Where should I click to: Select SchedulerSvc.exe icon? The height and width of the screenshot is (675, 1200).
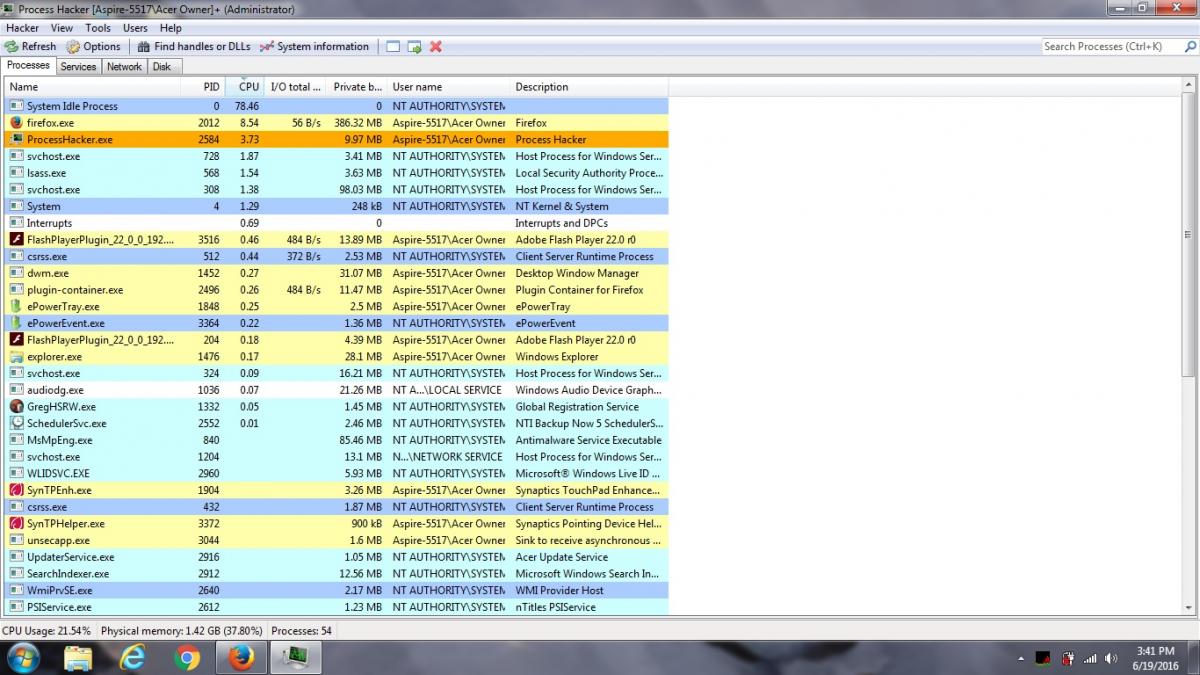pyautogui.click(x=16, y=423)
